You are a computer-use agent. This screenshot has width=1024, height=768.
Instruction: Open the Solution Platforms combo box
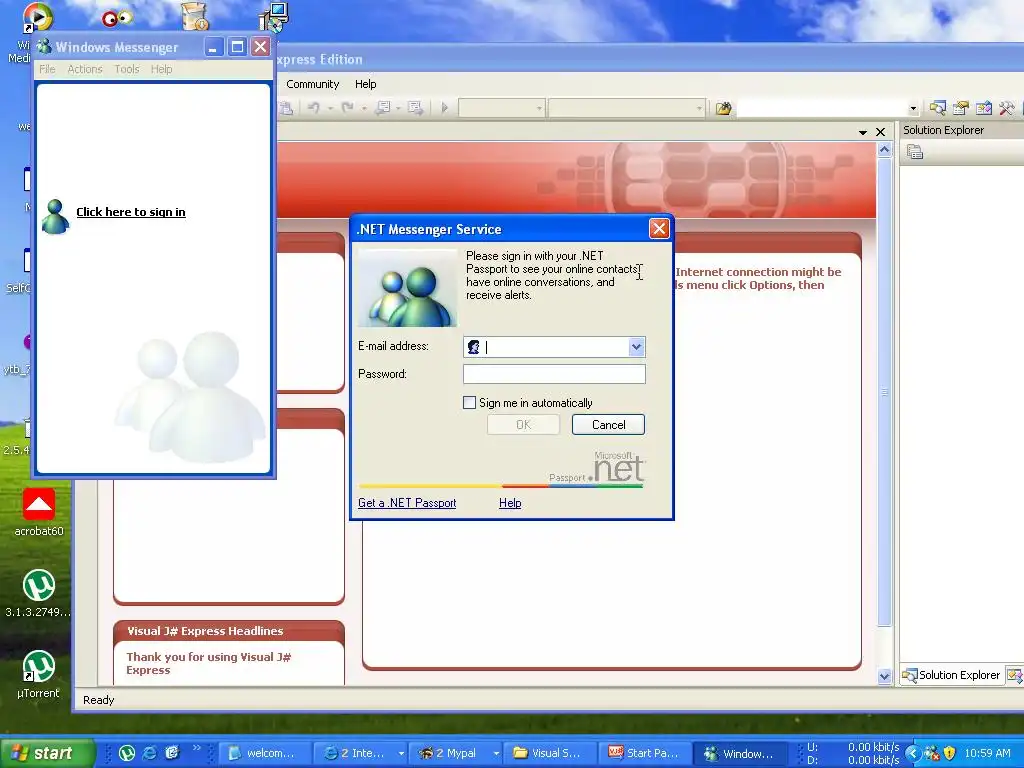tap(626, 108)
